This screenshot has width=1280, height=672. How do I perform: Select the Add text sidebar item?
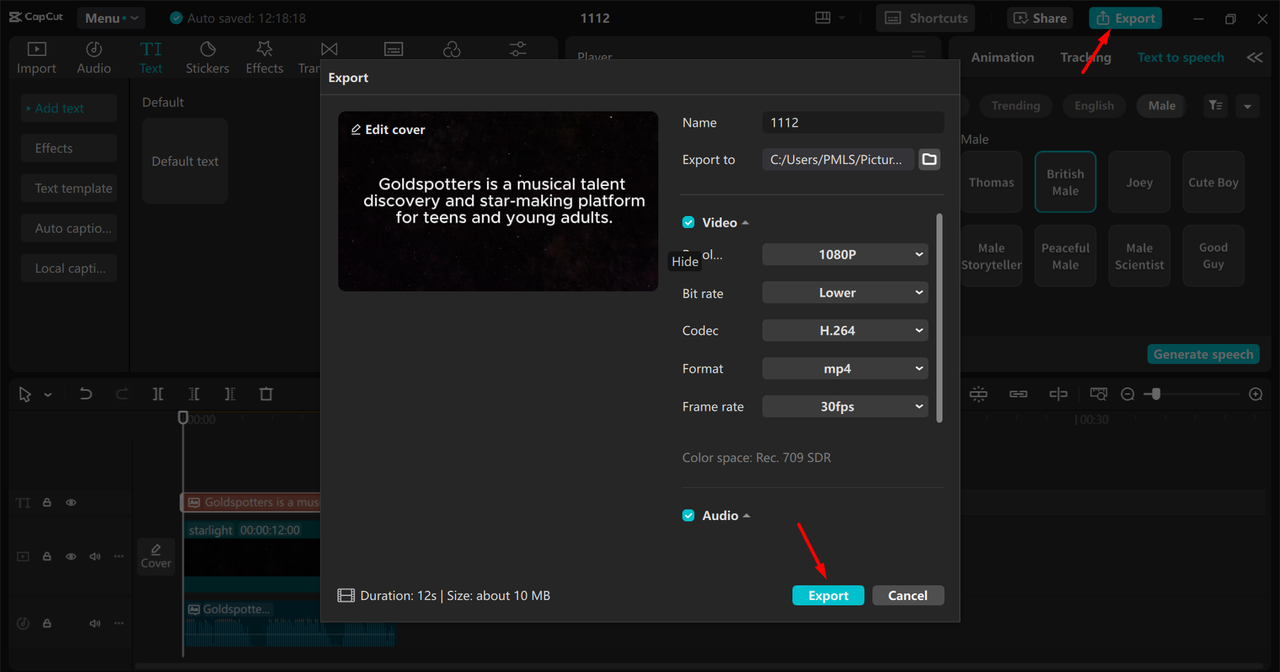click(69, 108)
